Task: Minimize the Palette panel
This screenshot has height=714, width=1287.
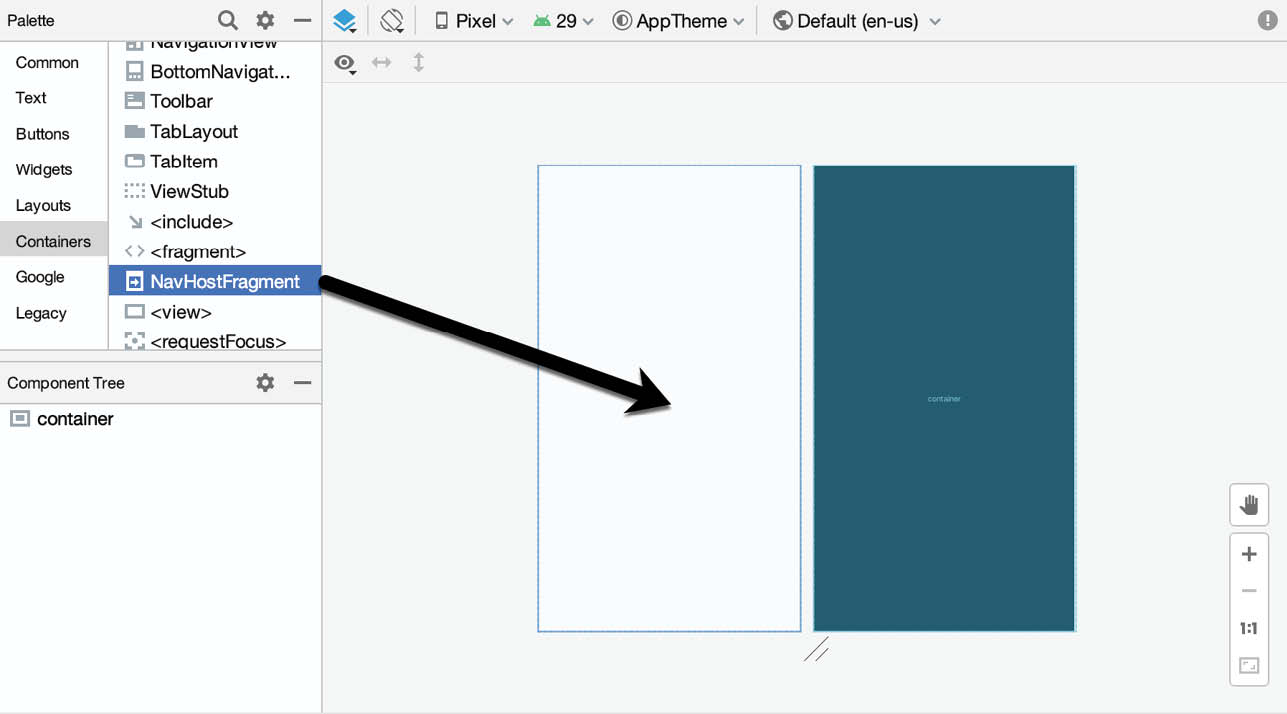Action: click(302, 20)
